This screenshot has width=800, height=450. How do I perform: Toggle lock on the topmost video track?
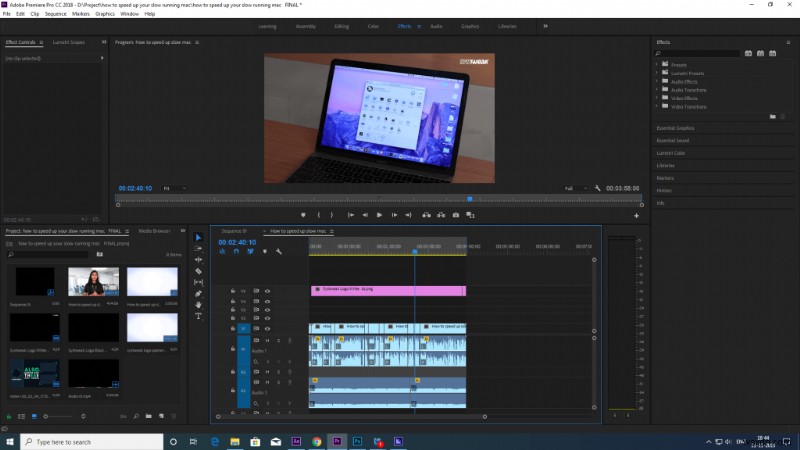coord(233,290)
